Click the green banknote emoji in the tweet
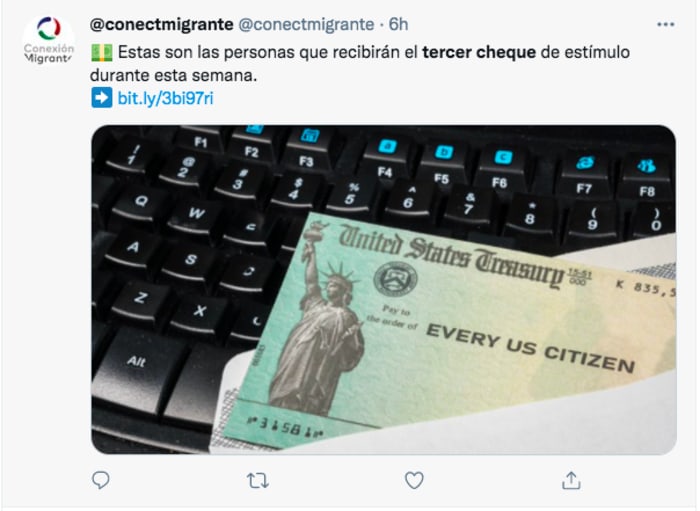The height and width of the screenshot is (511, 700). [x=102, y=53]
